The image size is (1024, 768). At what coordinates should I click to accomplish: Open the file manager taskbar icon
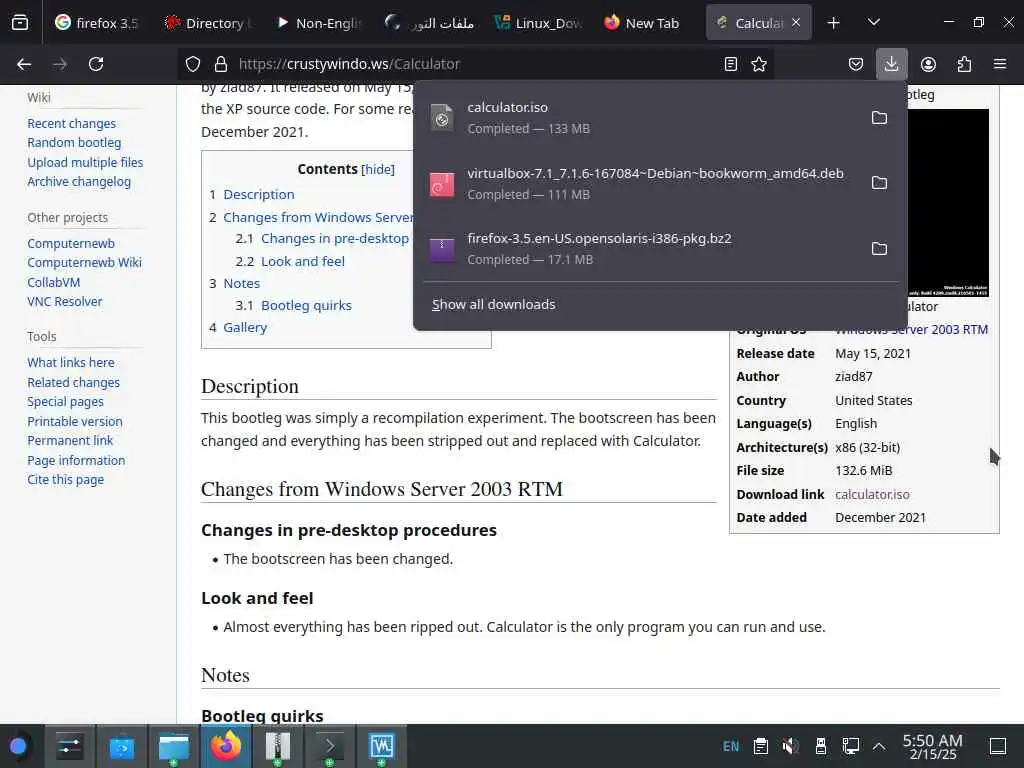pos(174,746)
